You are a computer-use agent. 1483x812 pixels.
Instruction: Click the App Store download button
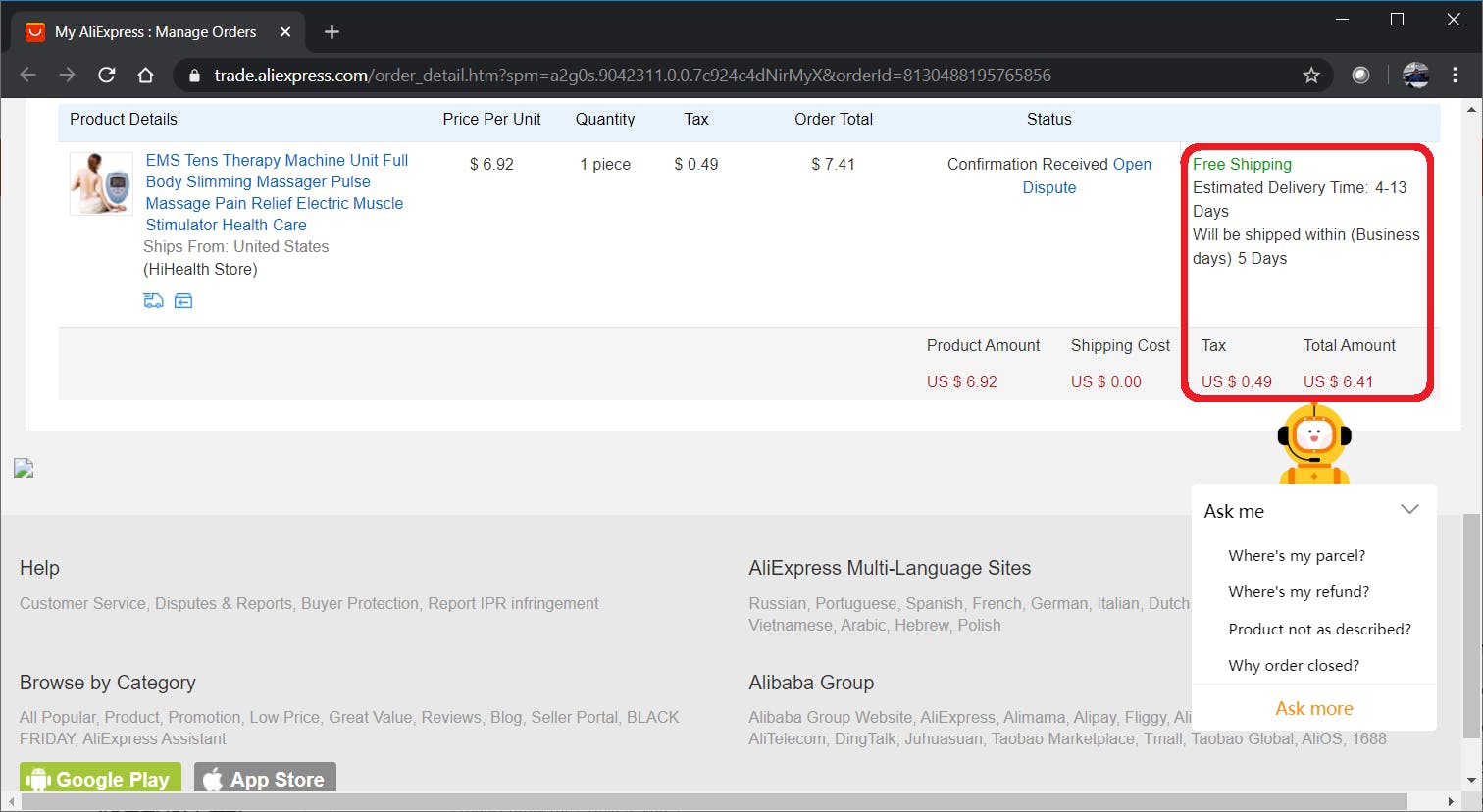click(x=265, y=779)
